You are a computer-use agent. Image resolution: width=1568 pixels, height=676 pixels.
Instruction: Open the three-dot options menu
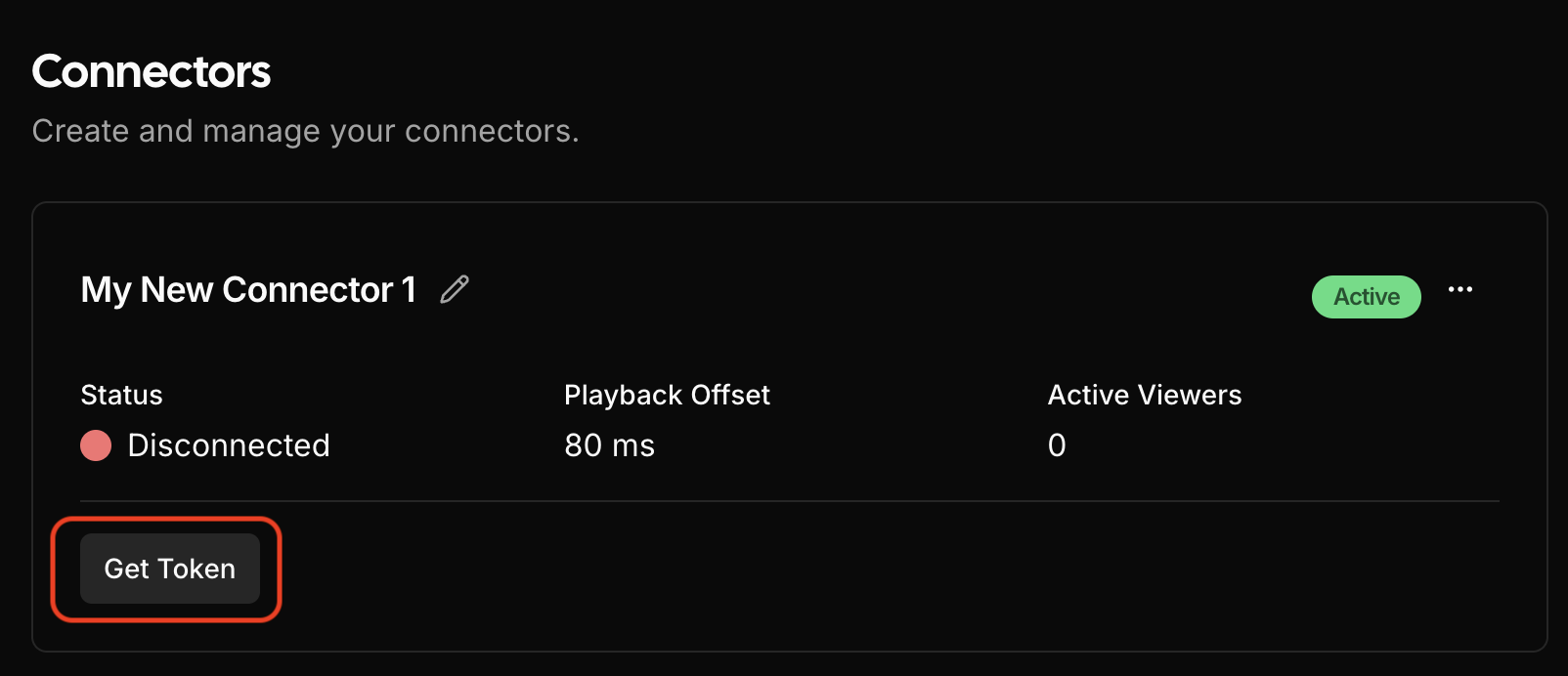1460,289
